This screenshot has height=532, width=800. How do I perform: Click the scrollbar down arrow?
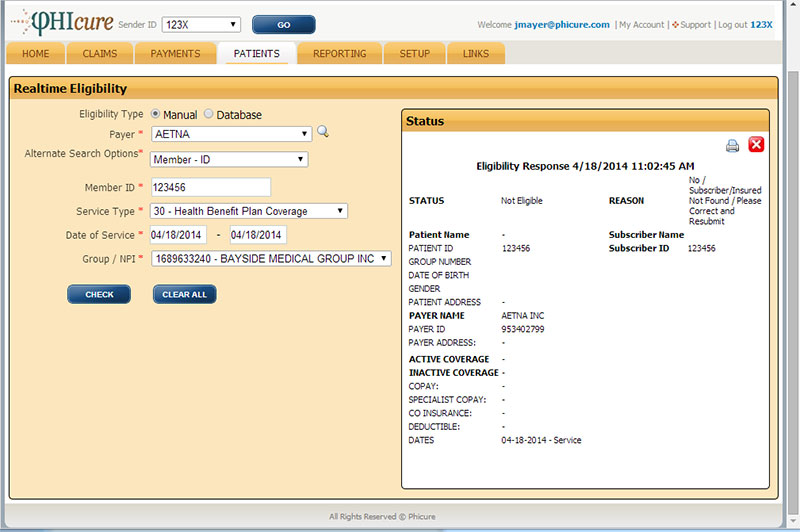click(x=793, y=521)
